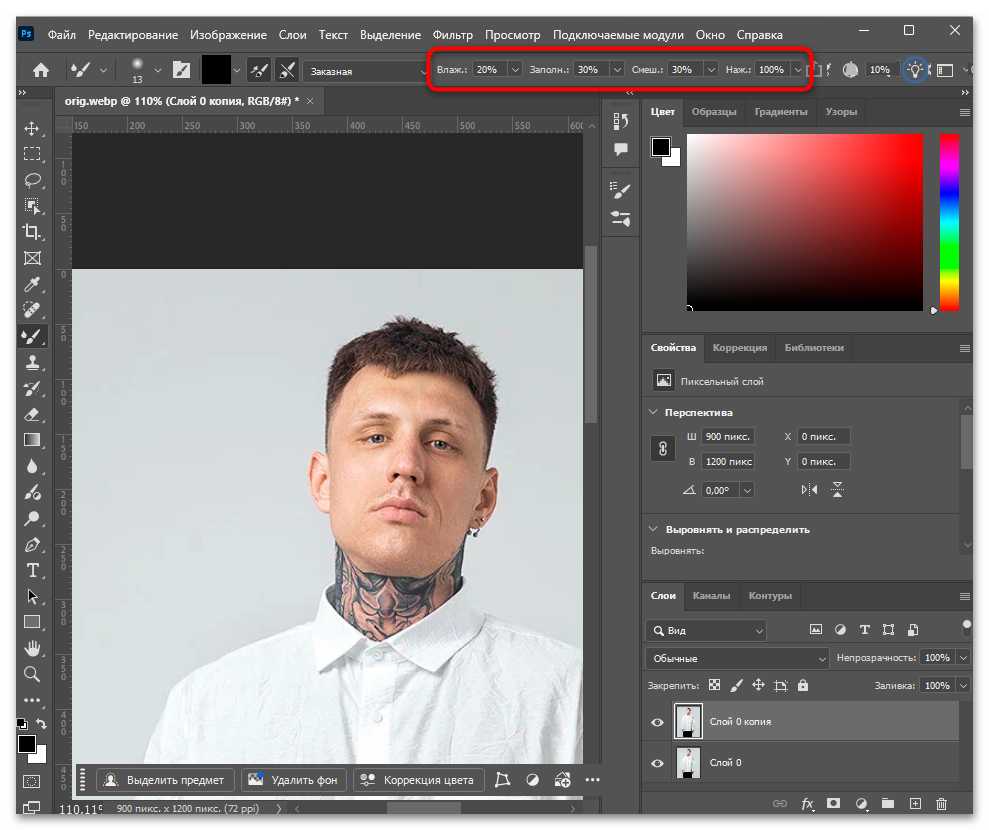This screenshot has height=830, width=989.
Task: Toggle lock image pixels brush icon
Action: coord(736,685)
